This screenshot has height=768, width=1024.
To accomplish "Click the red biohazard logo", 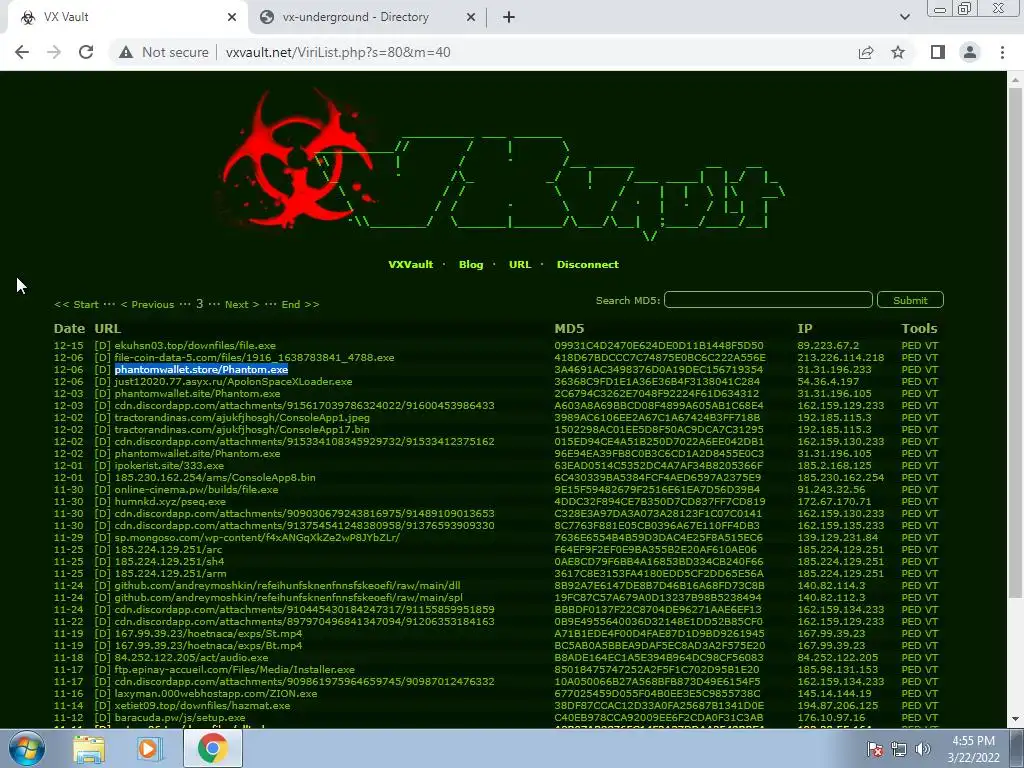I will click(x=296, y=157).
